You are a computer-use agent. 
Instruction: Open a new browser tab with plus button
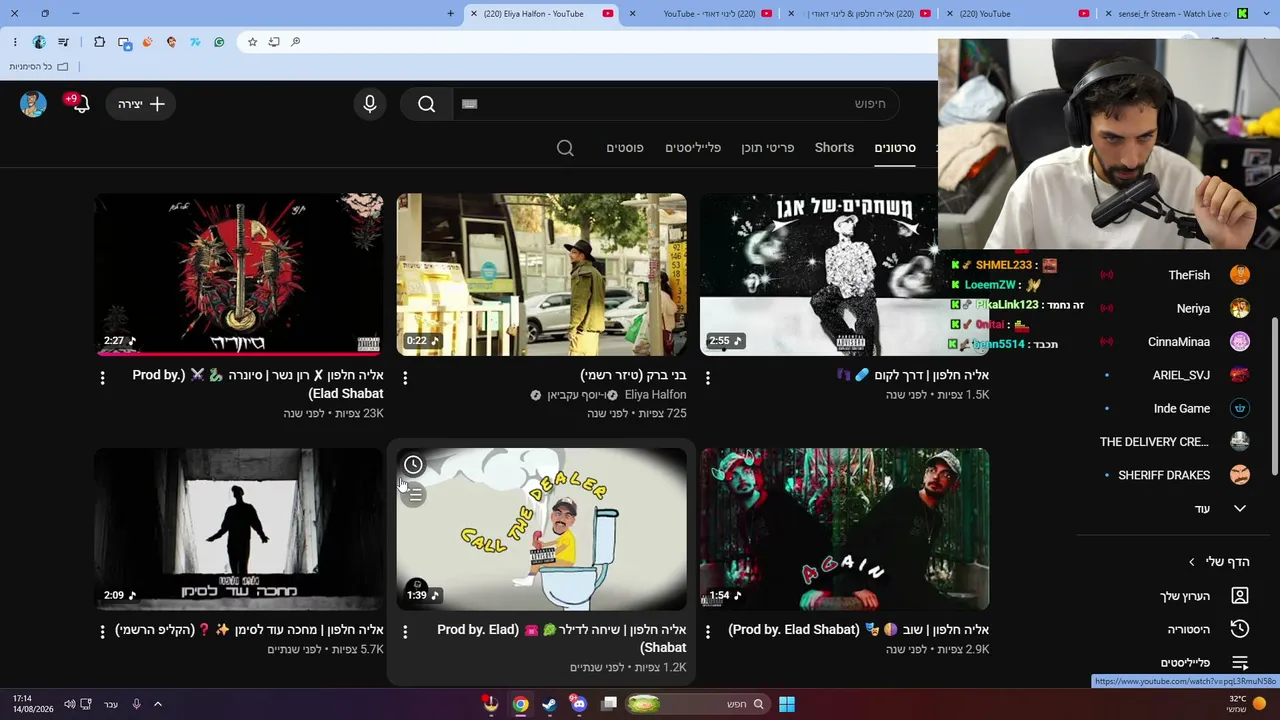point(450,14)
